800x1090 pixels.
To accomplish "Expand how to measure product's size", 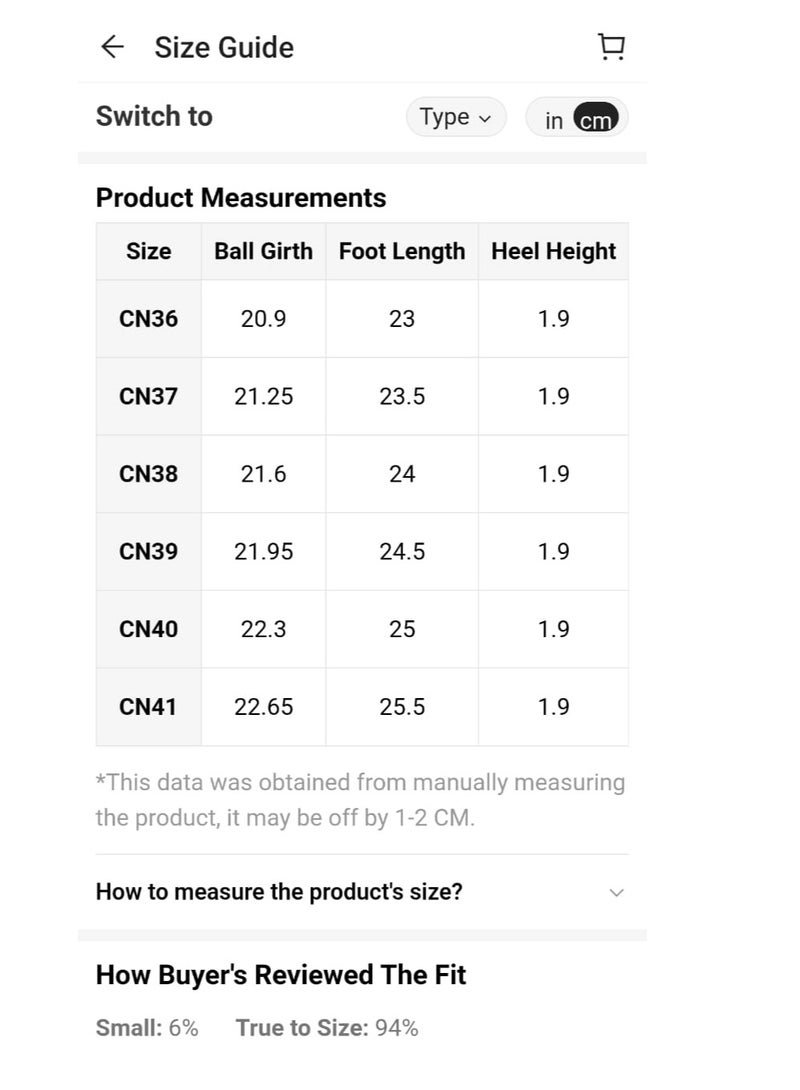I will [x=279, y=891].
